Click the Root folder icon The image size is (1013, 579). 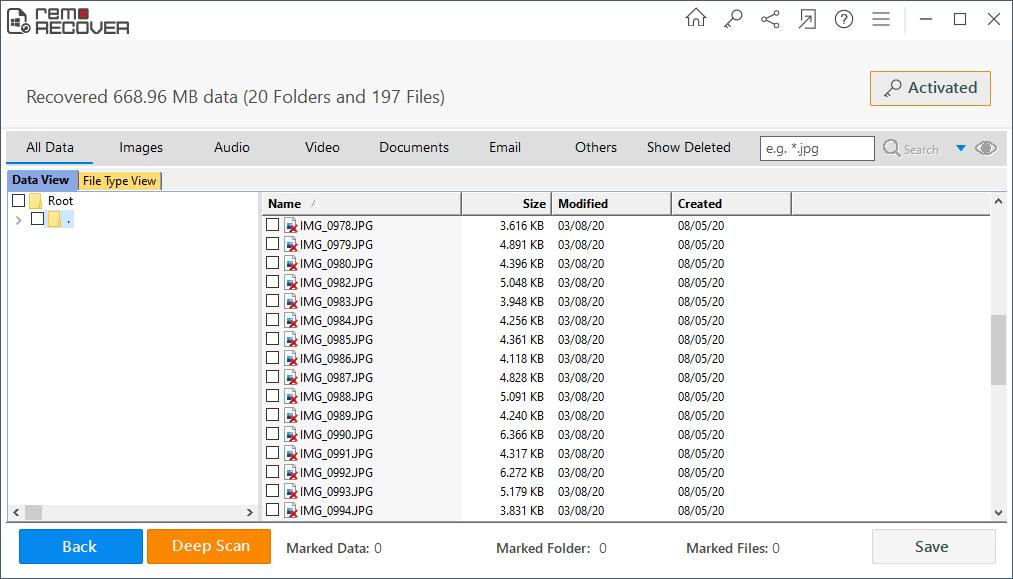(36, 201)
